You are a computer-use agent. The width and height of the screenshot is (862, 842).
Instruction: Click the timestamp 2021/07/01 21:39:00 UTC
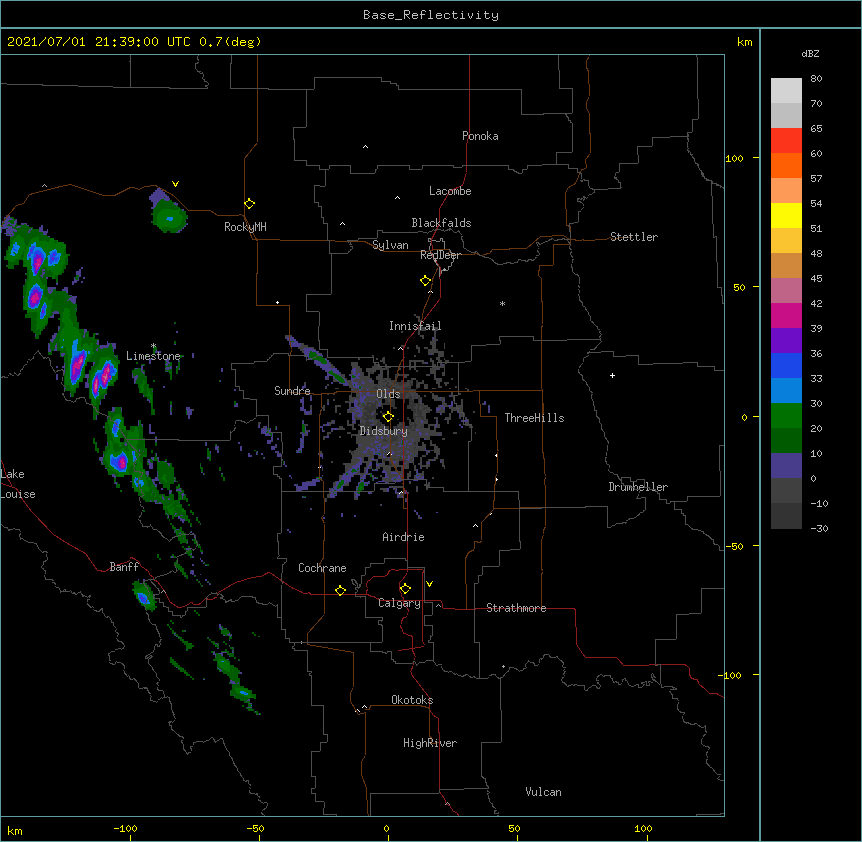point(98,42)
